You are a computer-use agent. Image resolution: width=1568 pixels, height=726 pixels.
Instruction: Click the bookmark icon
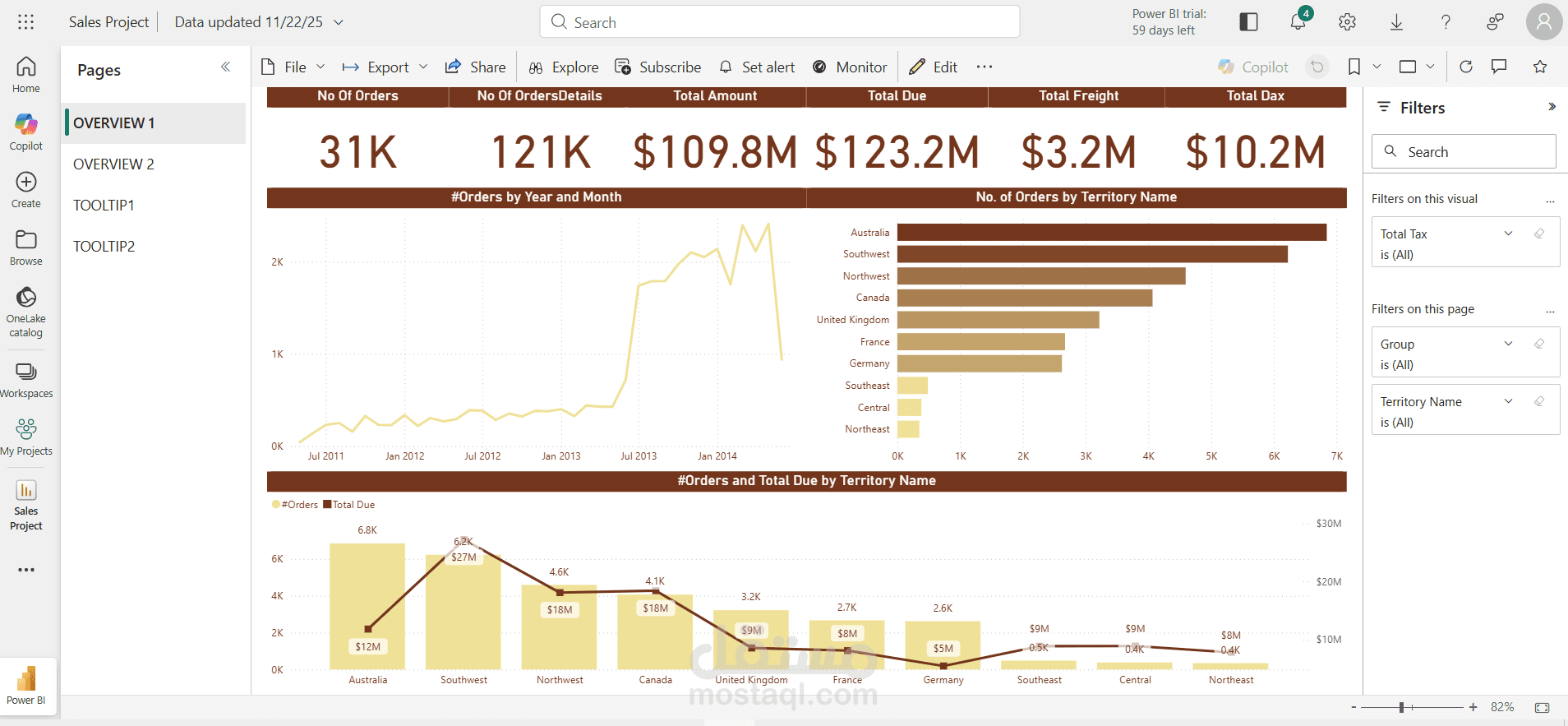tap(1354, 67)
